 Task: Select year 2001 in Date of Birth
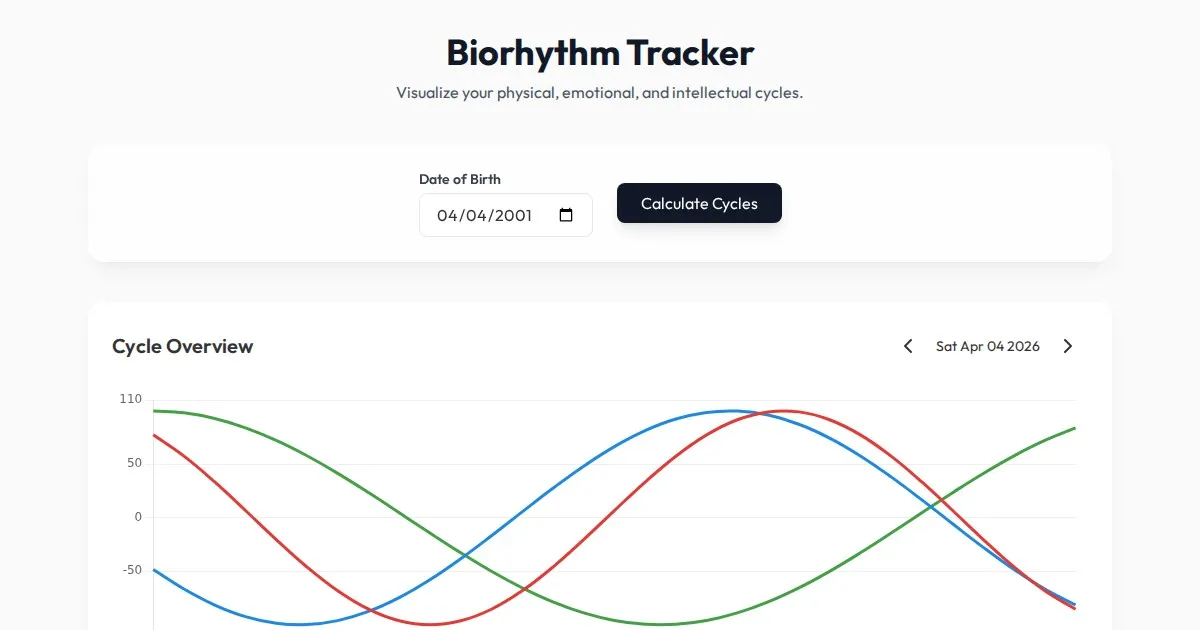(x=513, y=215)
